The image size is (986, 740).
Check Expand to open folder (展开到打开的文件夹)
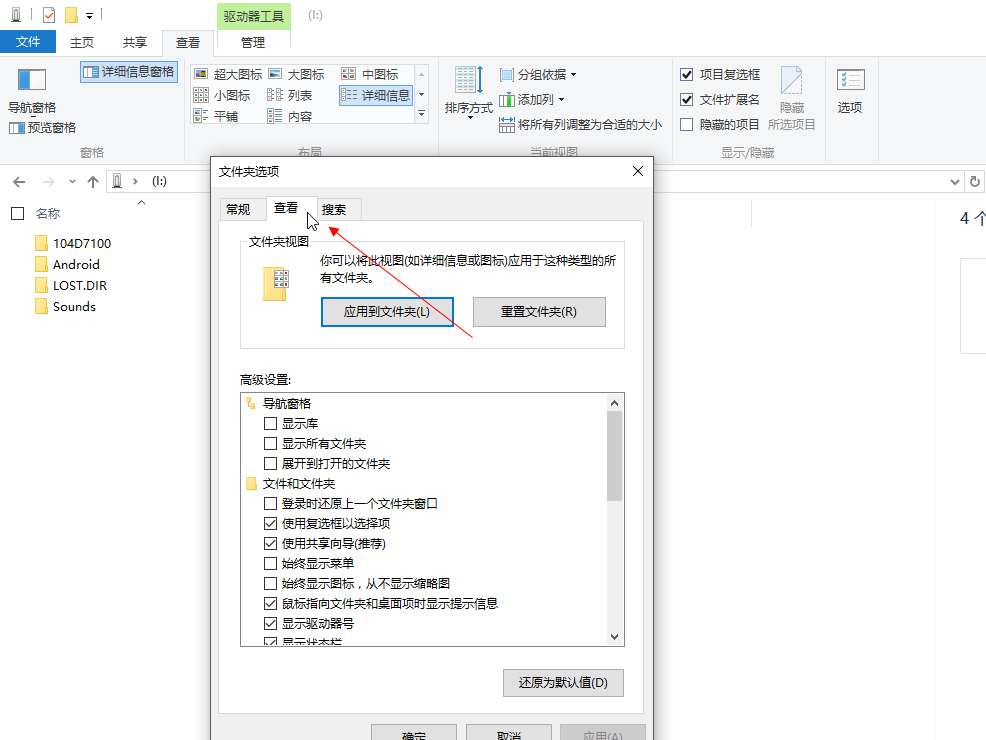(x=270, y=463)
